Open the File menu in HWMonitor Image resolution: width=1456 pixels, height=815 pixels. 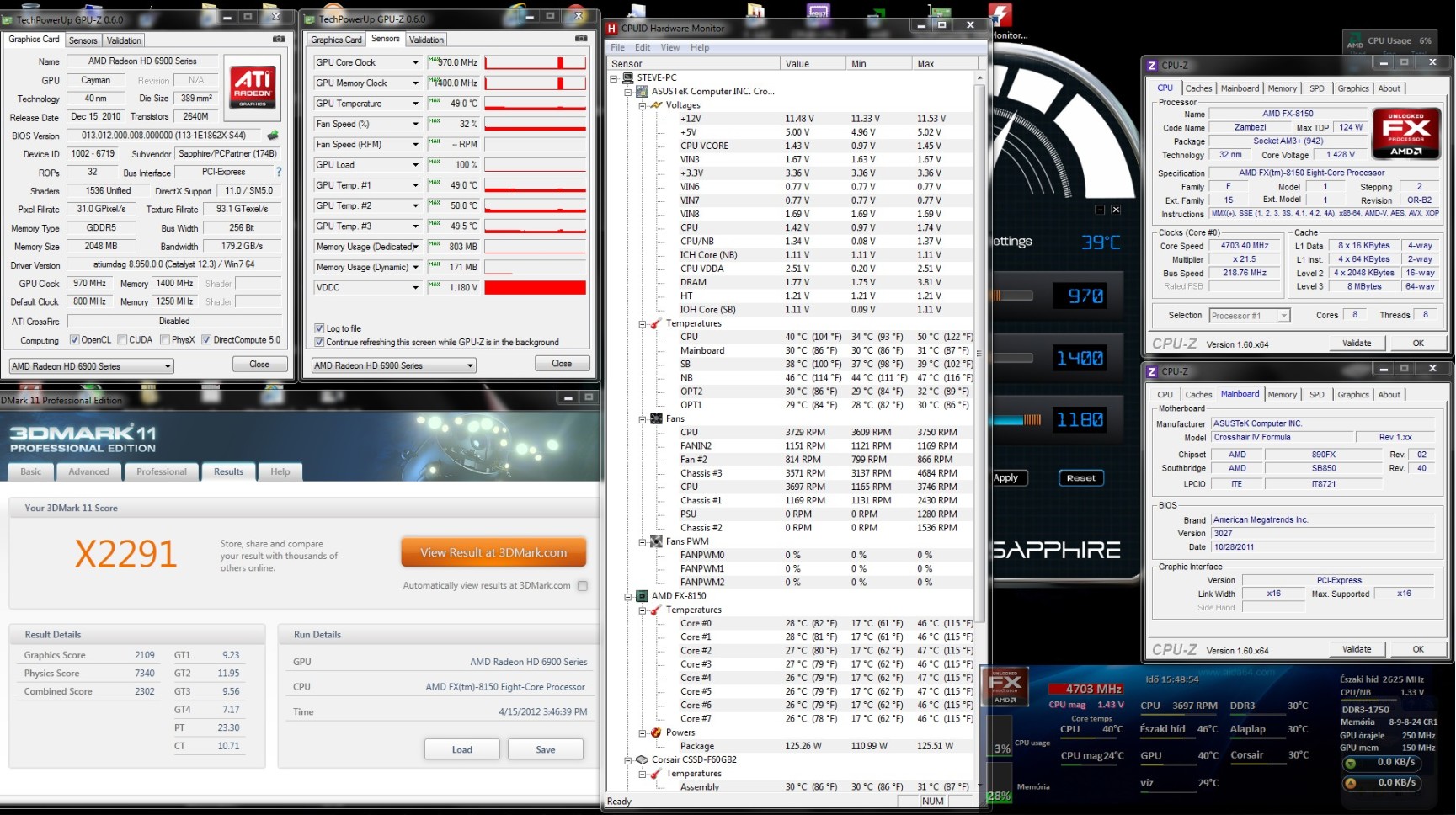[x=618, y=47]
